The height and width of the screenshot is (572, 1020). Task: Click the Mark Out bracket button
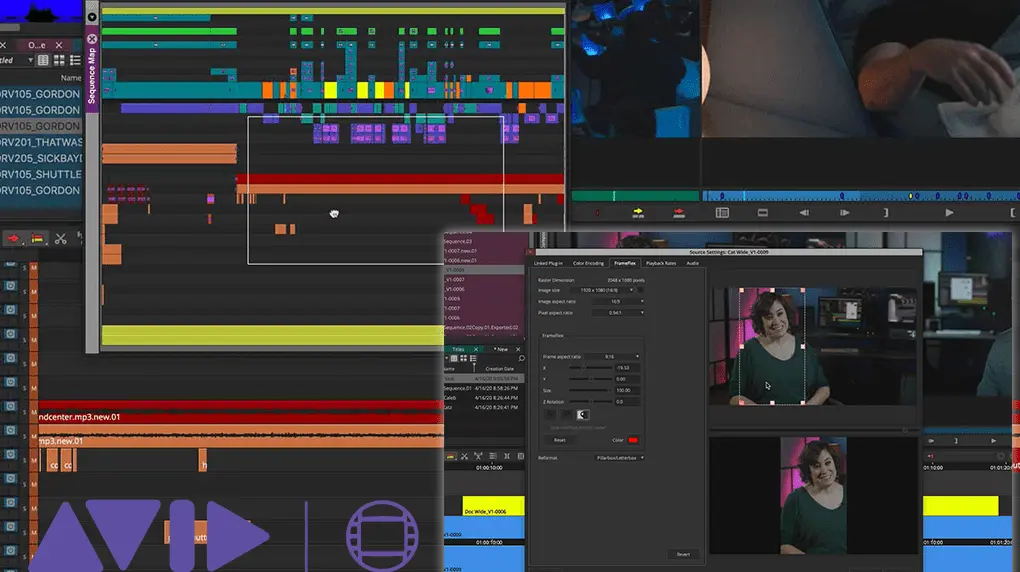pyautogui.click(x=885, y=212)
